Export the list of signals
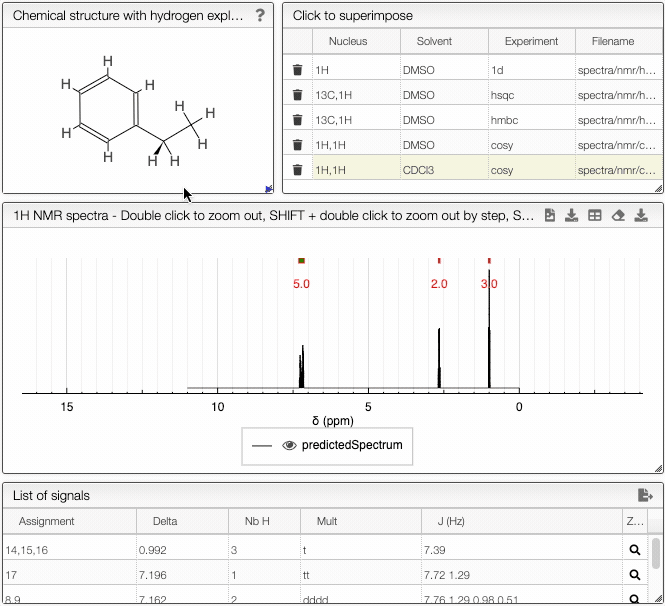The width and height of the screenshot is (665, 606). [x=645, y=495]
